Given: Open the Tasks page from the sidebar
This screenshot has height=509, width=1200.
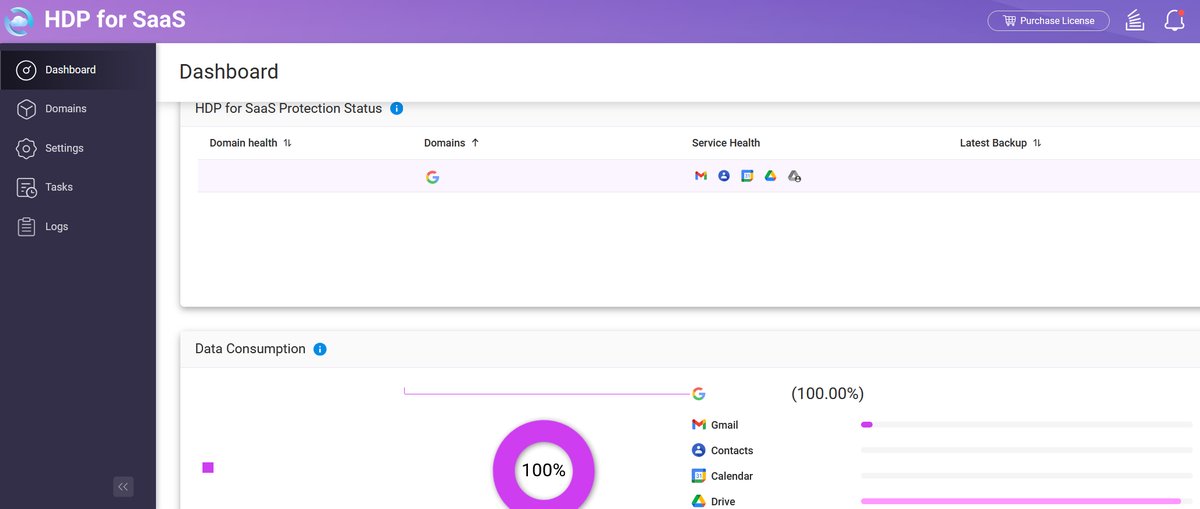Looking at the screenshot, I should (x=59, y=187).
